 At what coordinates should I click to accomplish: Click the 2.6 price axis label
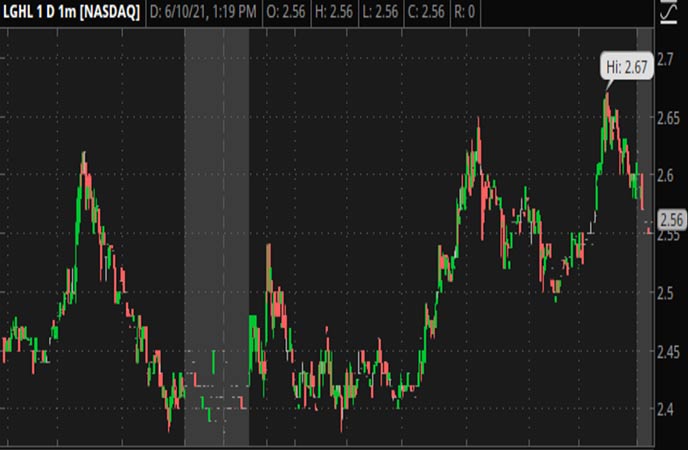(x=665, y=175)
